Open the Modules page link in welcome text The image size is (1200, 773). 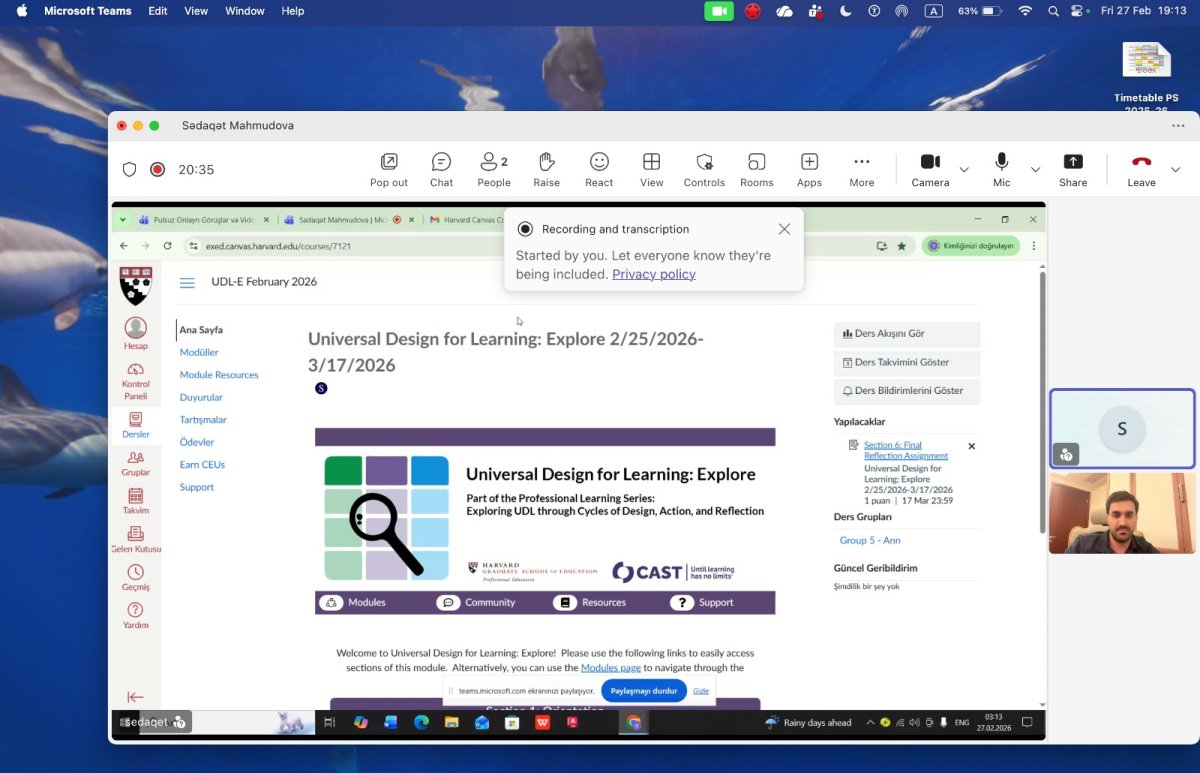coord(610,667)
